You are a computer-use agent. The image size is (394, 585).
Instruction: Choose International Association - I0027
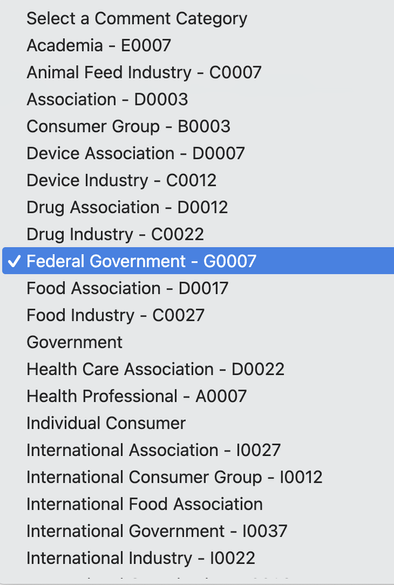coord(198,450)
